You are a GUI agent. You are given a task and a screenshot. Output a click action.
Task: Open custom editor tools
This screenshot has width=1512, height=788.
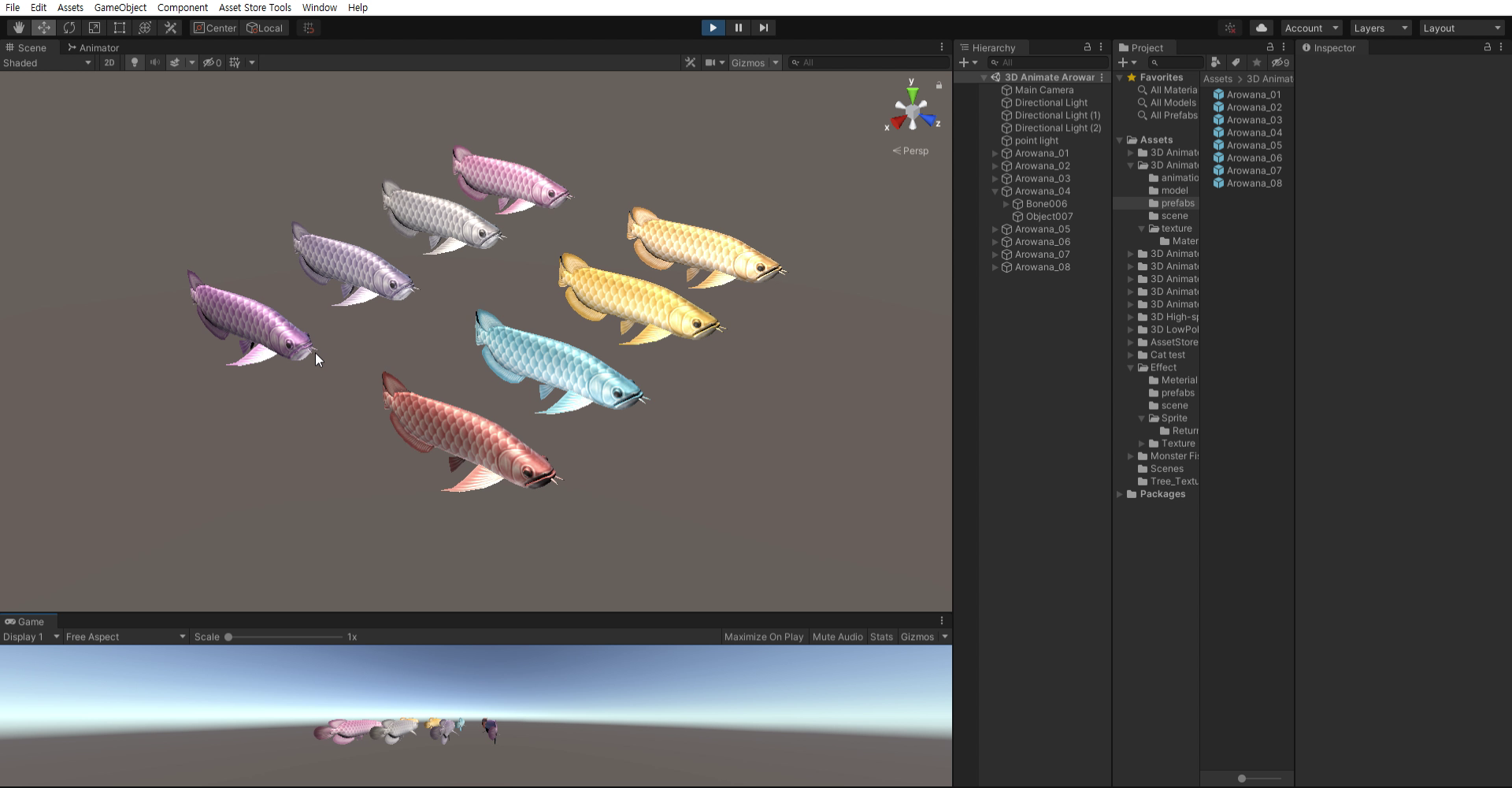pyautogui.click(x=170, y=28)
